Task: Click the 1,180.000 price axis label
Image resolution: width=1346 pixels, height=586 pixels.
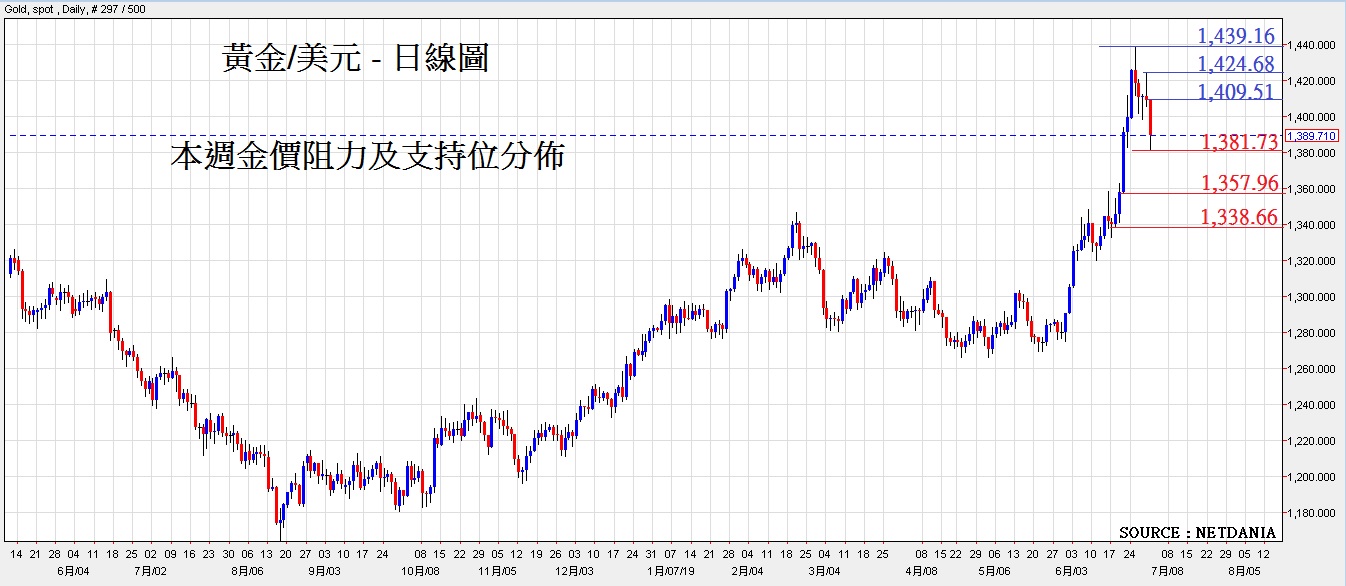Action: tap(1312, 513)
